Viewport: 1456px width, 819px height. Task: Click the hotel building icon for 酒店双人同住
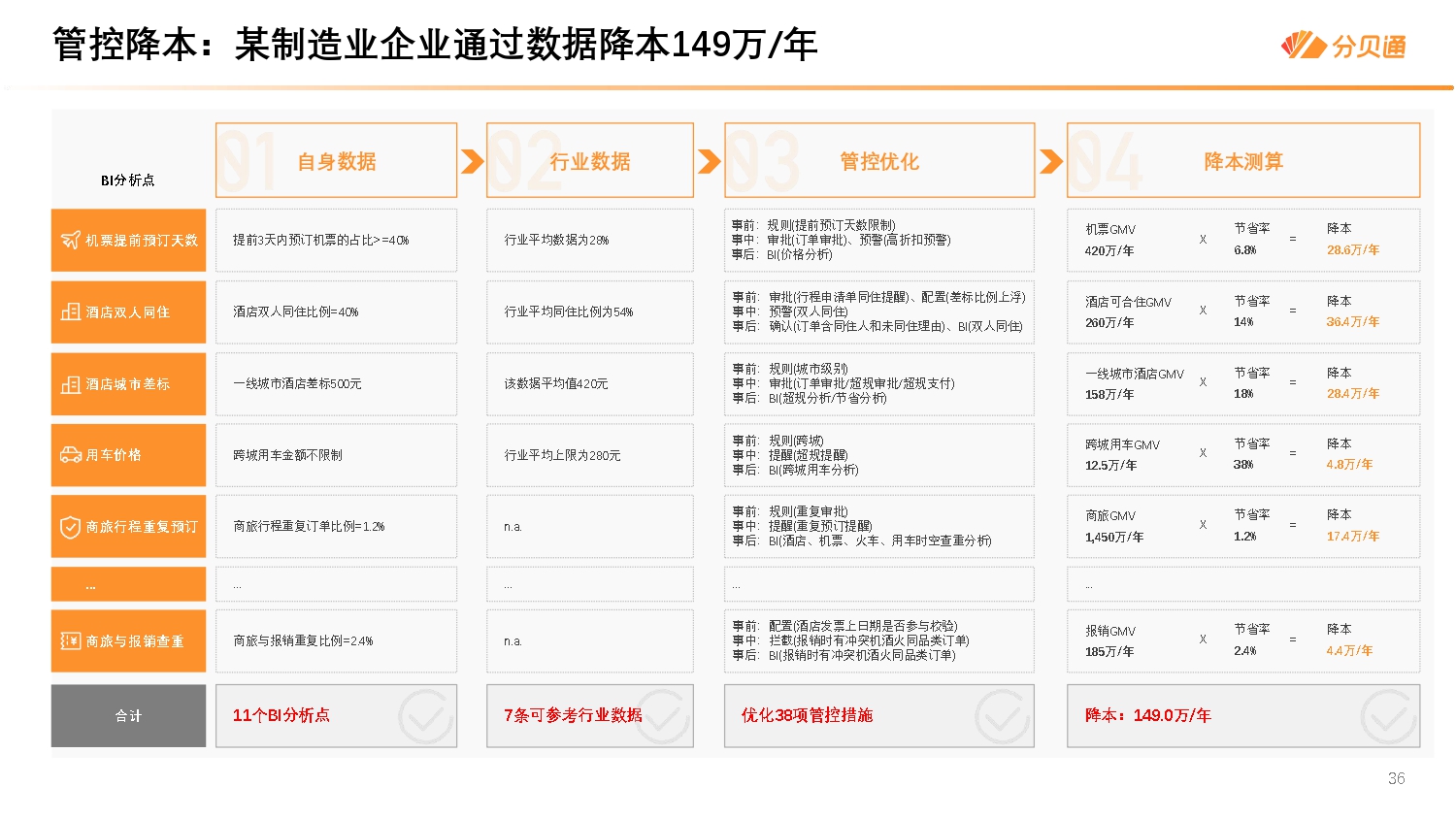(70, 311)
